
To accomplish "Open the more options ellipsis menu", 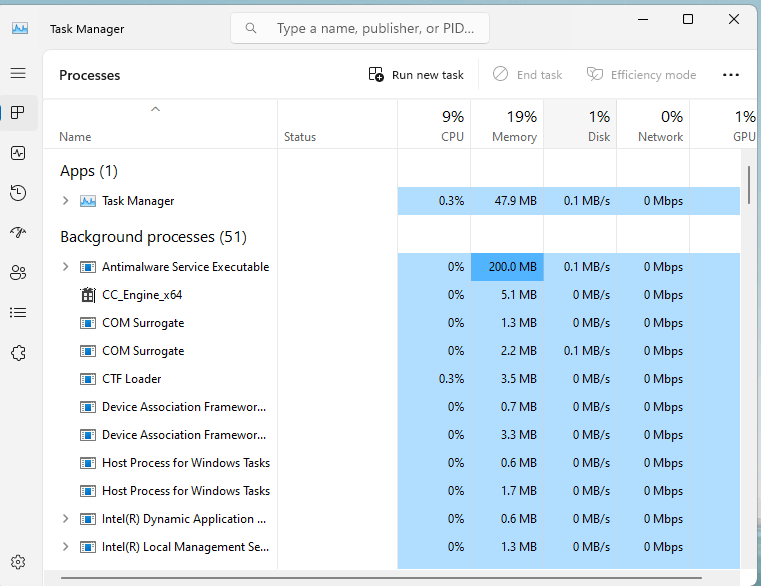I will 730,75.
